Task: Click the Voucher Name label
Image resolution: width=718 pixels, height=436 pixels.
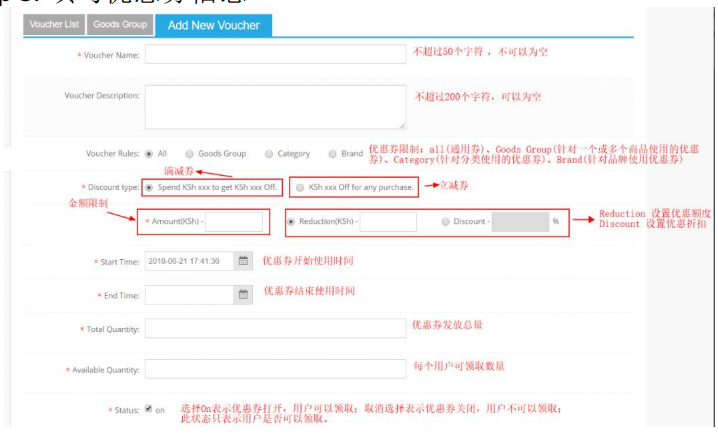Action: click(x=111, y=55)
